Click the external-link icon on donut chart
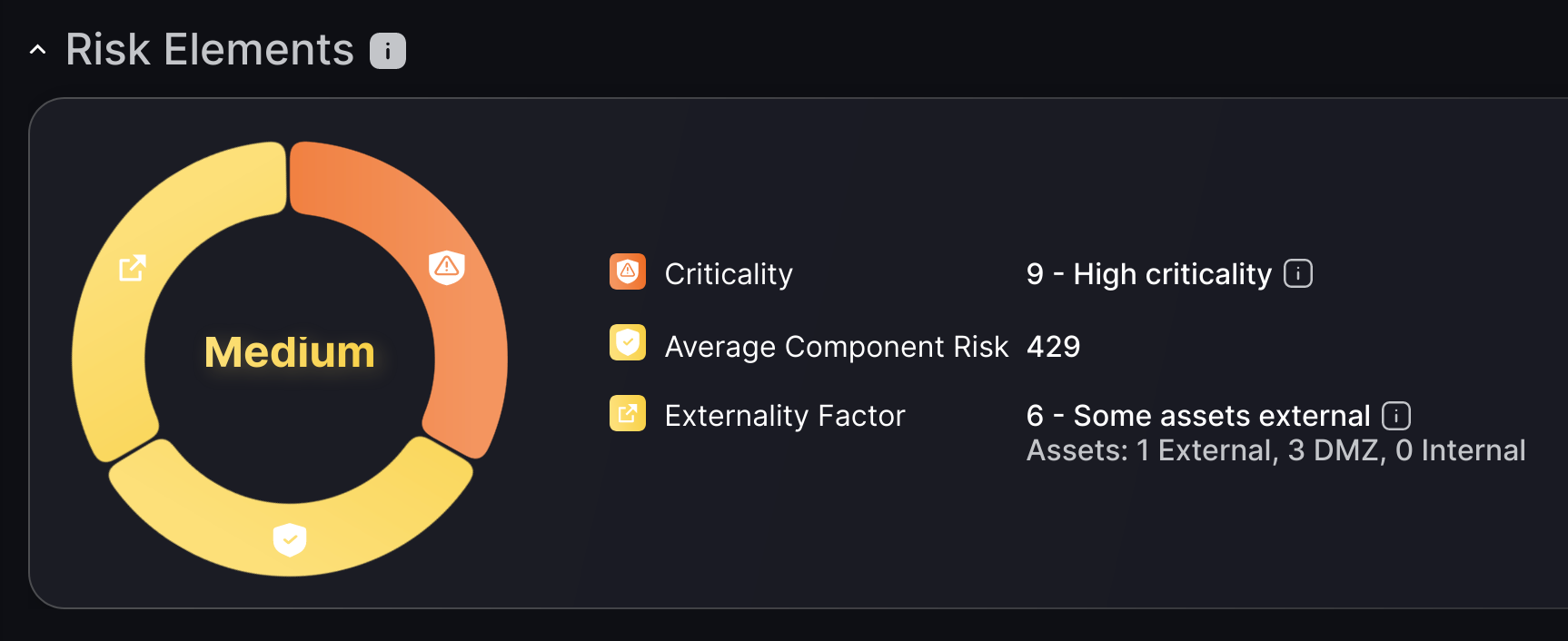The height and width of the screenshot is (641, 1568). coord(133,268)
